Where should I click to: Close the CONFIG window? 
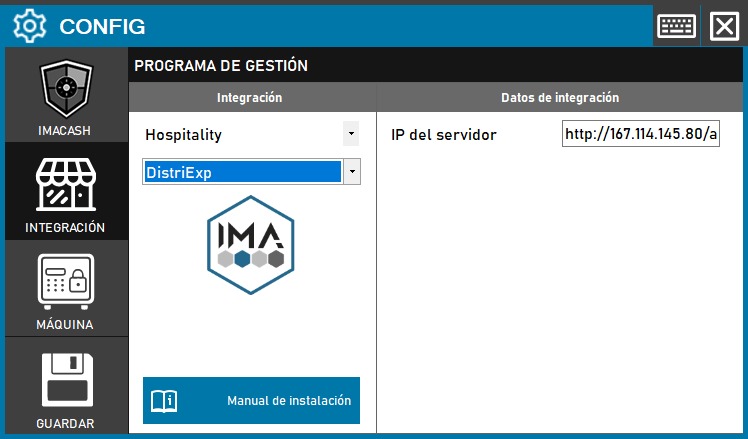tap(723, 26)
